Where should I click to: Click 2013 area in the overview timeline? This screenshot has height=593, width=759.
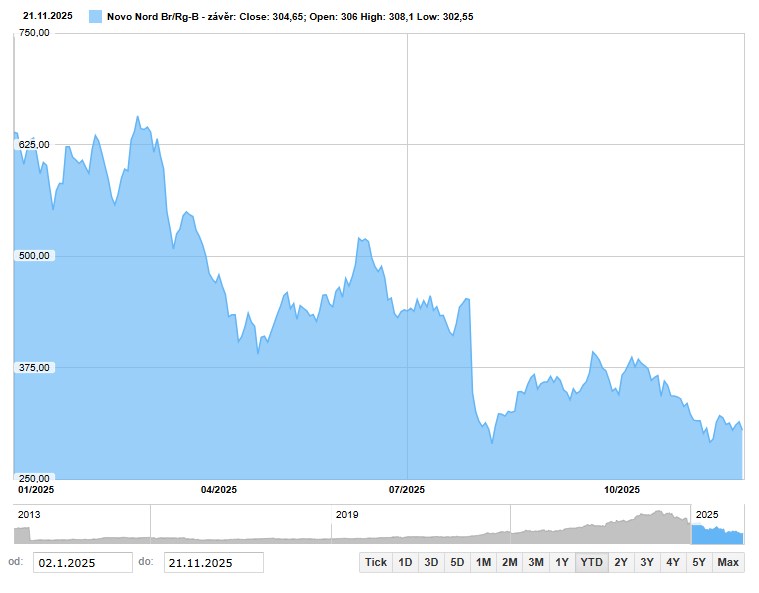(x=80, y=524)
